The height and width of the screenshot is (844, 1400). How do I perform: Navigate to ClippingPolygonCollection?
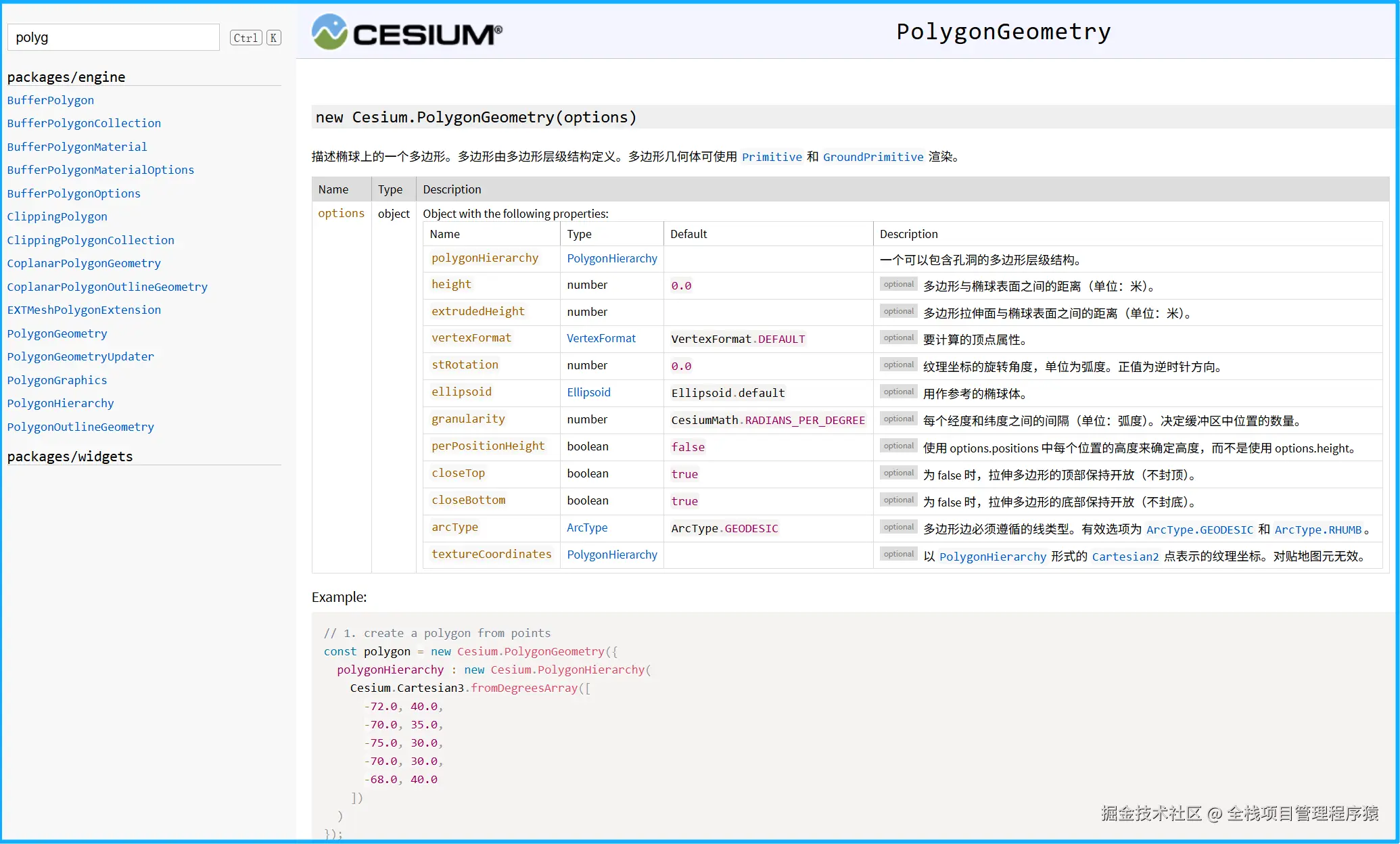coord(91,240)
